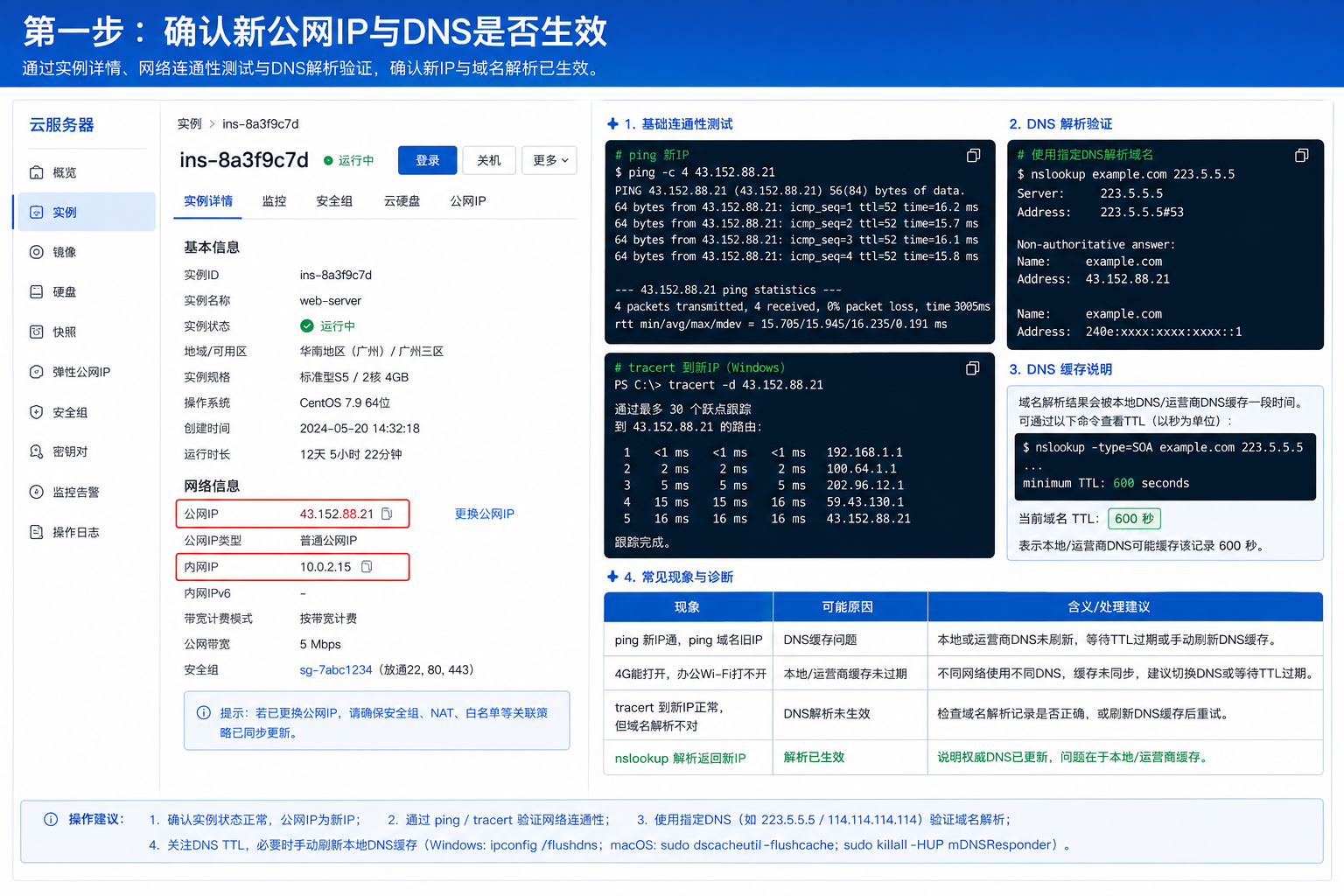Click the 监控告警 icon in sidebar
Image resolution: width=1344 pixels, height=896 pixels.
pyautogui.click(x=37, y=492)
